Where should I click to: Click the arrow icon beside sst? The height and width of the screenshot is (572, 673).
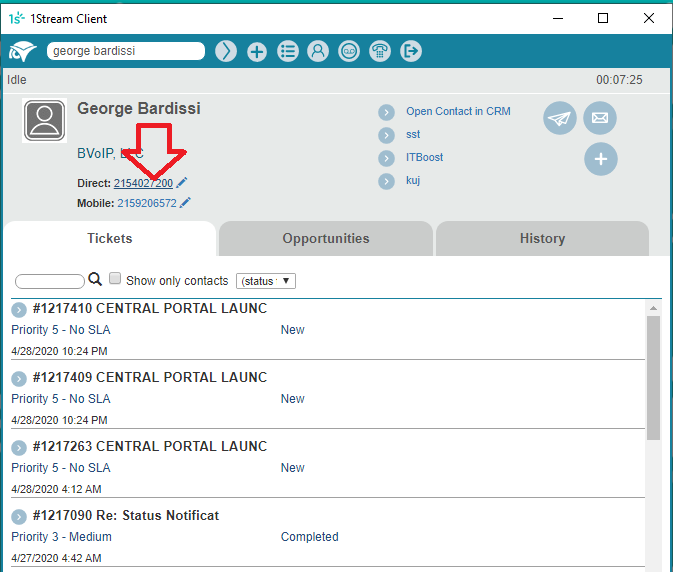[386, 136]
